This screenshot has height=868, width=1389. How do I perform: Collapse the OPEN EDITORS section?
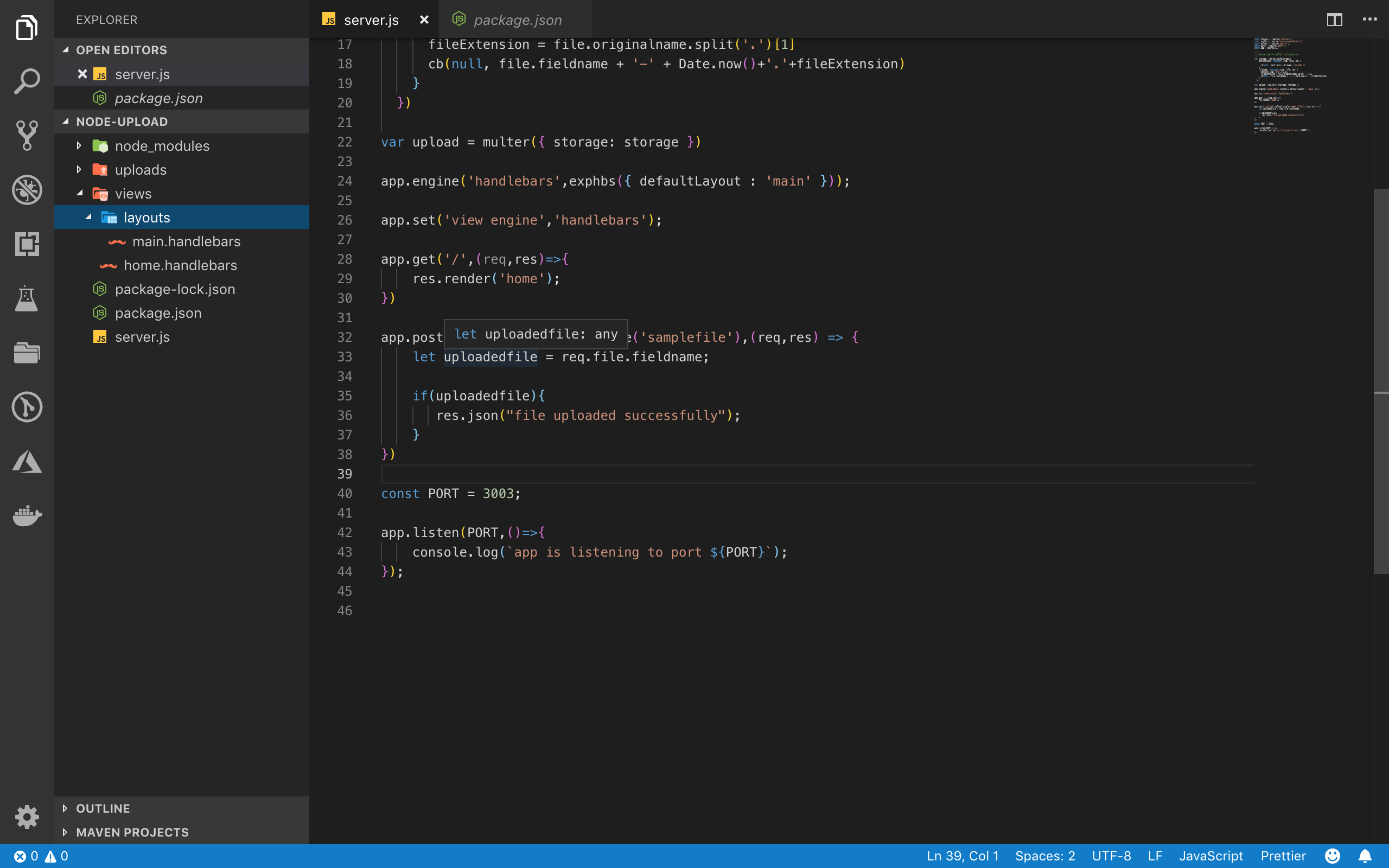click(x=121, y=50)
